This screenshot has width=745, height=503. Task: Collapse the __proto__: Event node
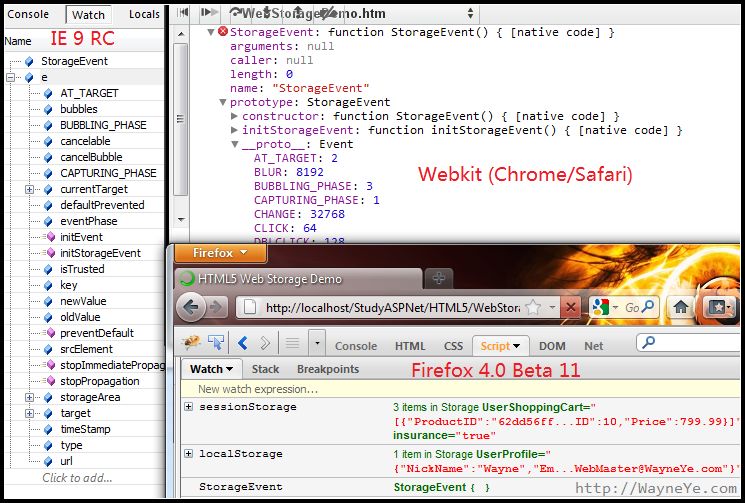[235, 144]
